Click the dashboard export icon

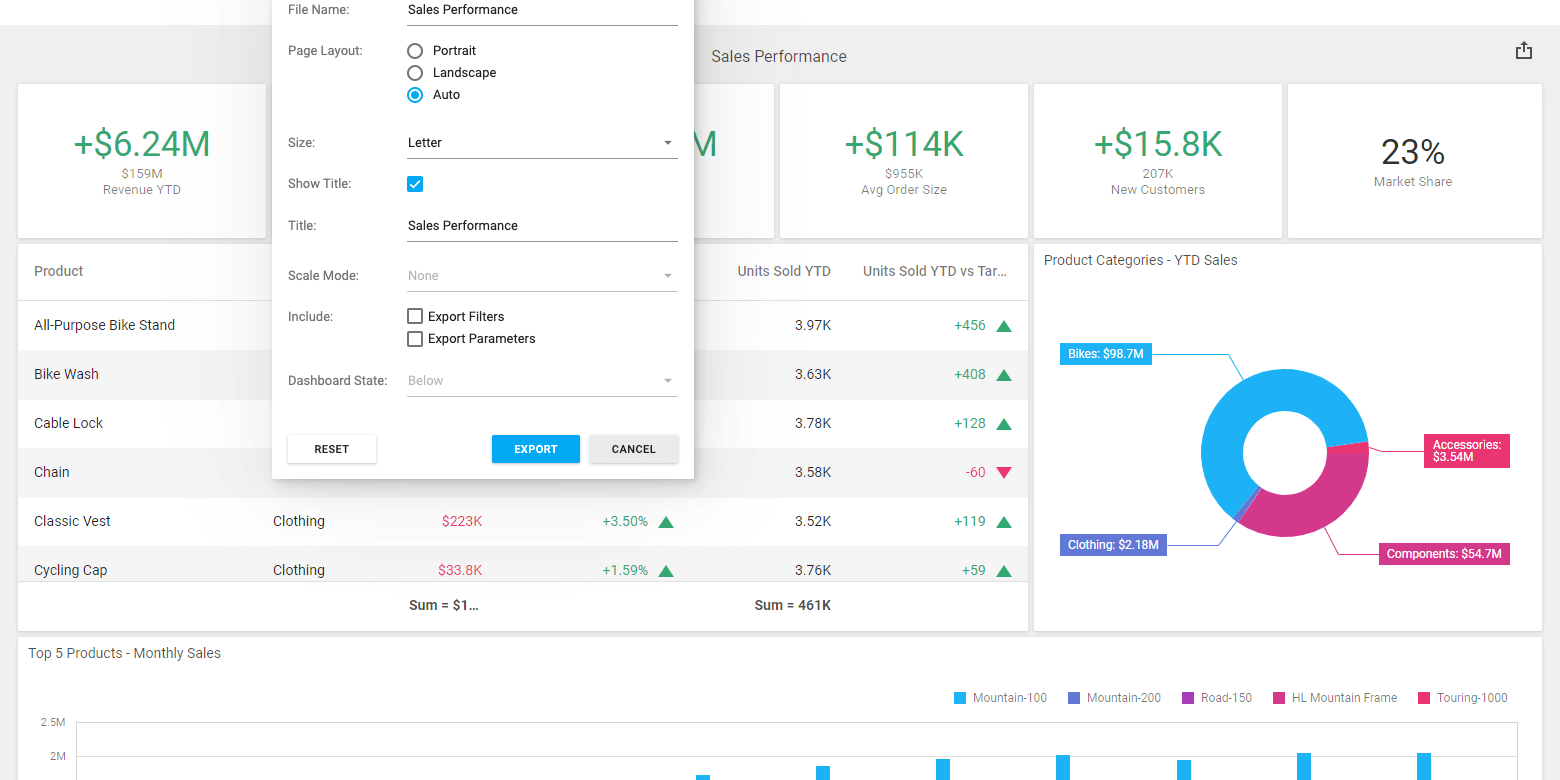tap(1523, 51)
